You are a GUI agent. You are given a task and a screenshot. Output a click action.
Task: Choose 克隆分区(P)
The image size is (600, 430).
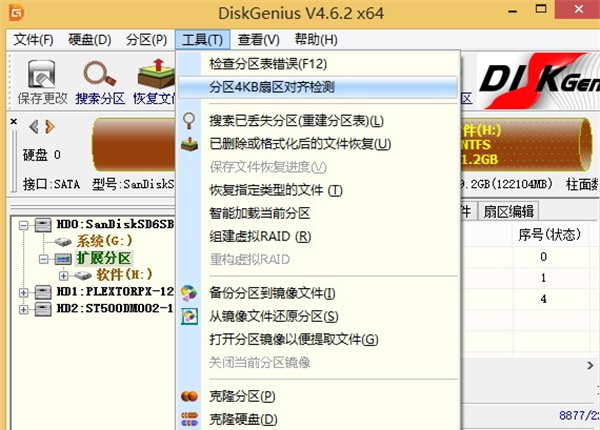pos(318,396)
